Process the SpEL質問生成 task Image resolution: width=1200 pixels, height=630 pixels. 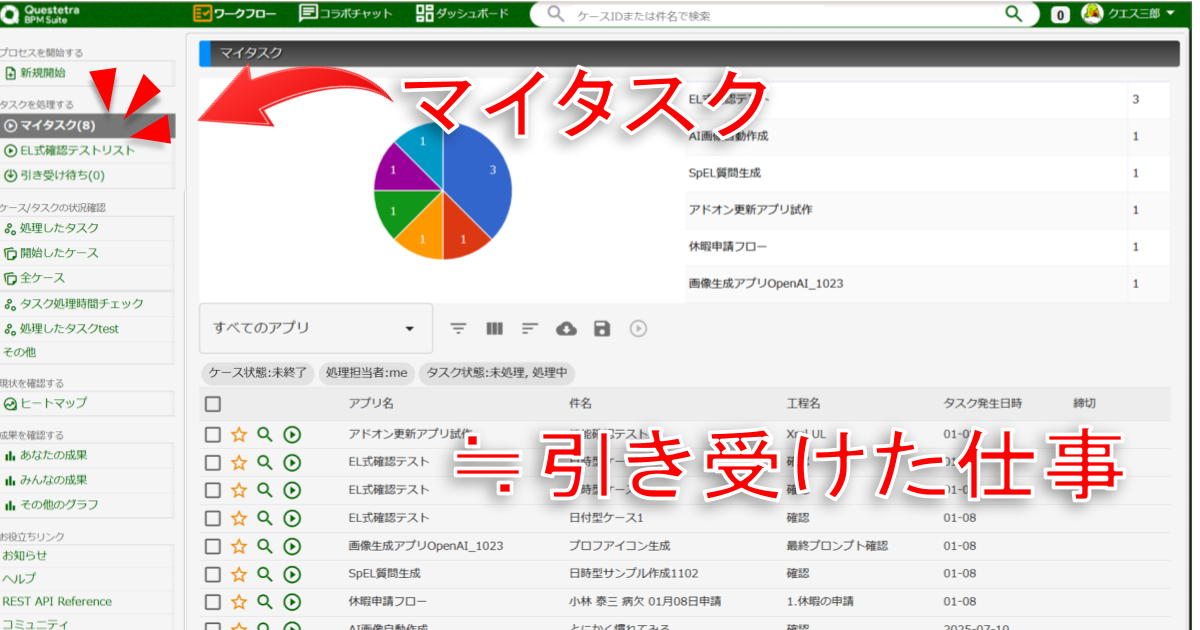(x=292, y=574)
